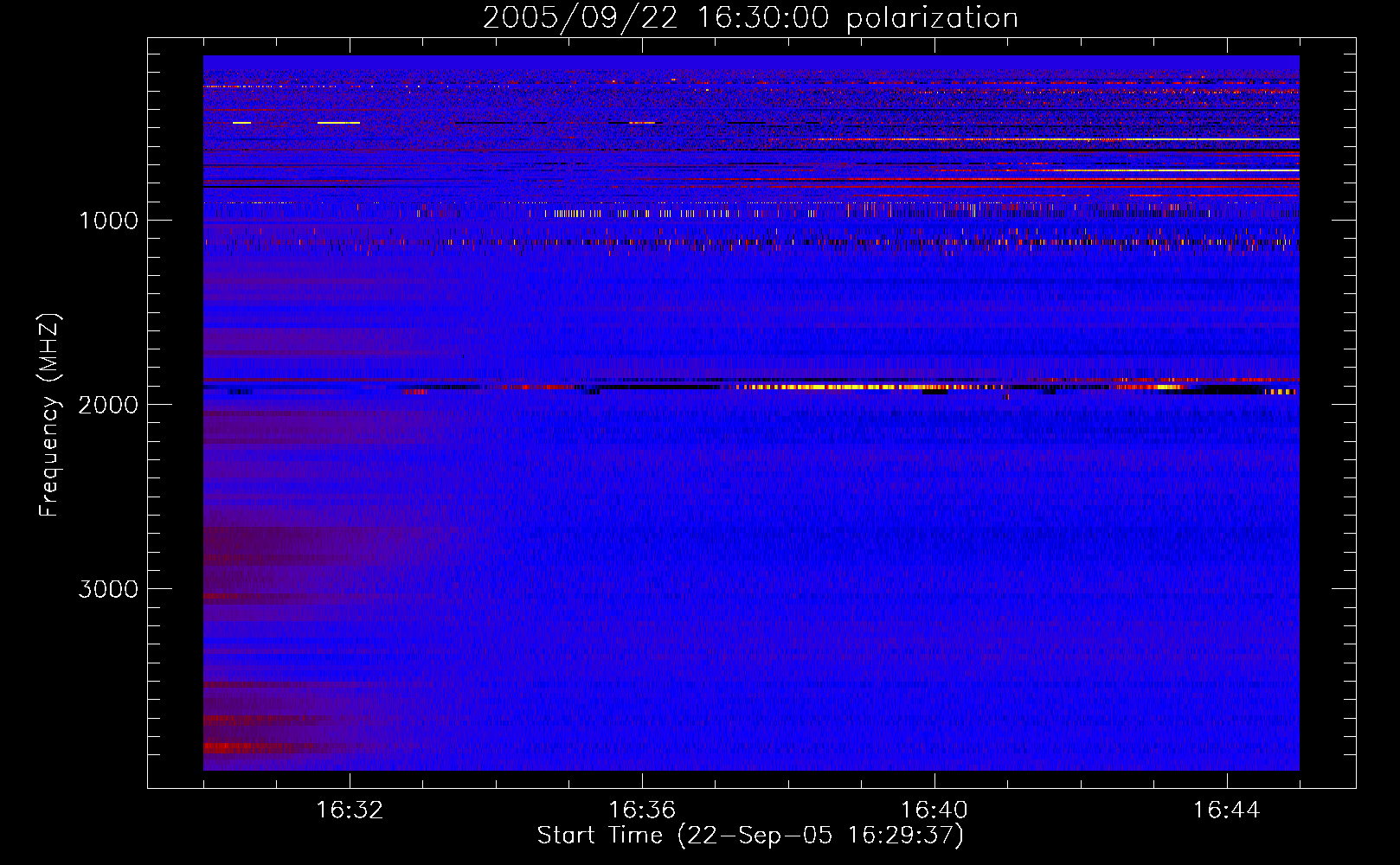Click the '3000' frequency tick label
1400x865 pixels.
[x=108, y=589]
